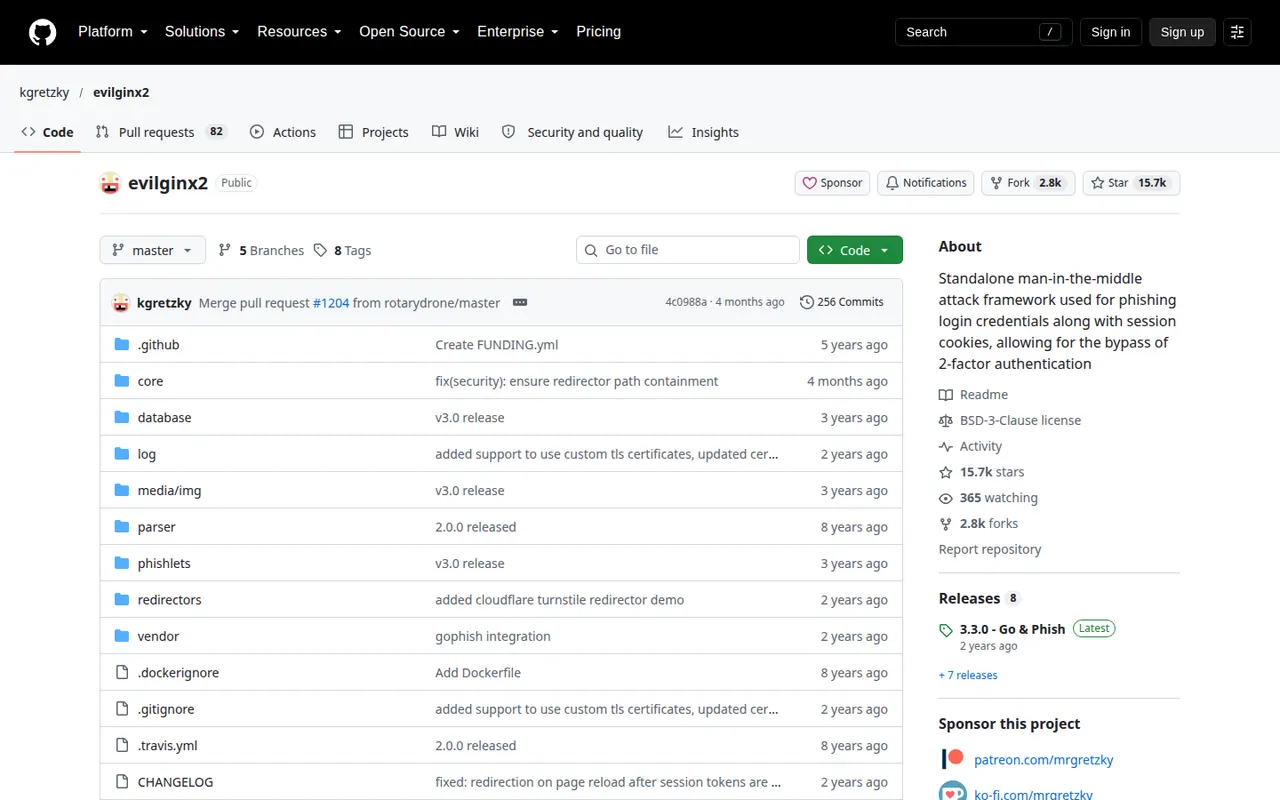Switch to the Pull requests tab
1280x800 pixels.
(x=162, y=132)
